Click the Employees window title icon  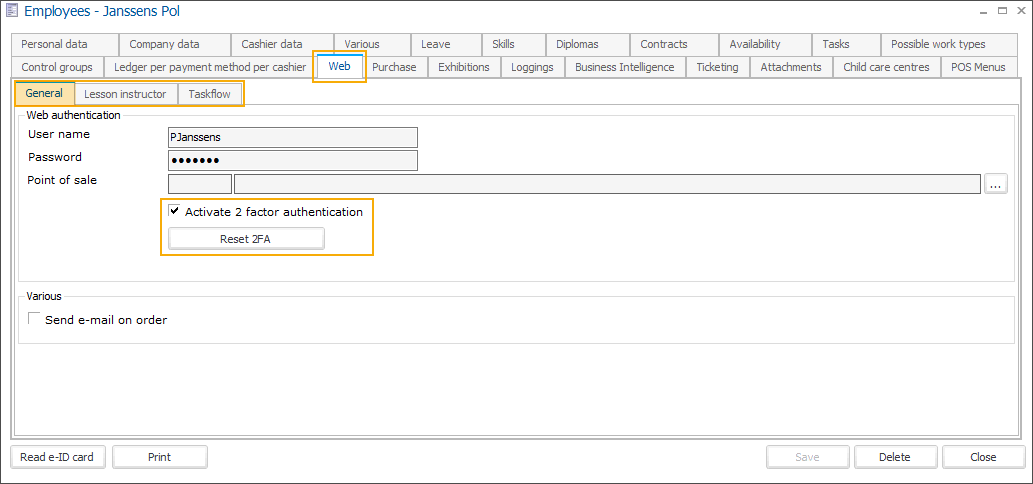coord(12,11)
